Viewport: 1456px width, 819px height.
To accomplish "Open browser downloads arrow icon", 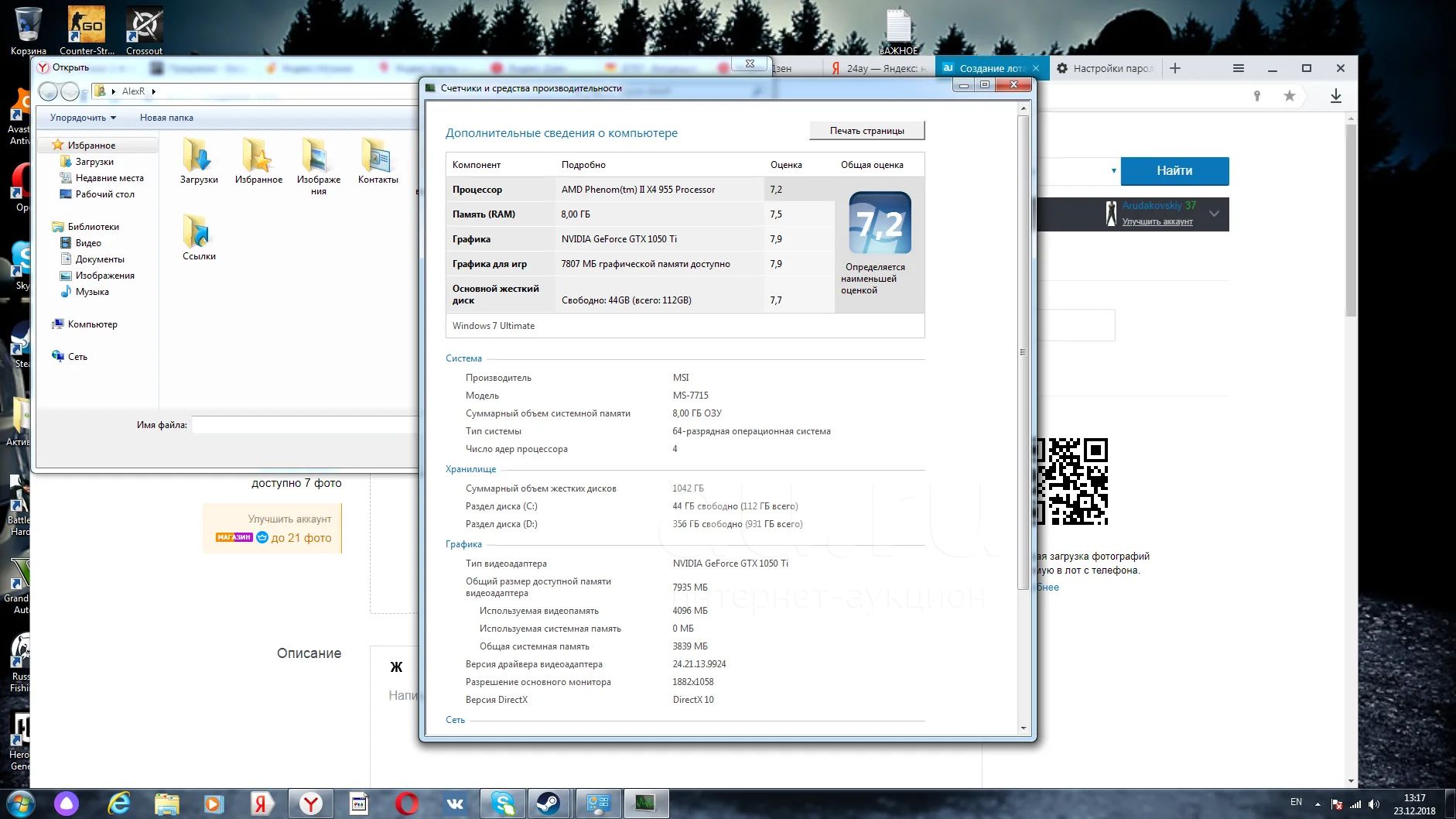I will [1335, 96].
